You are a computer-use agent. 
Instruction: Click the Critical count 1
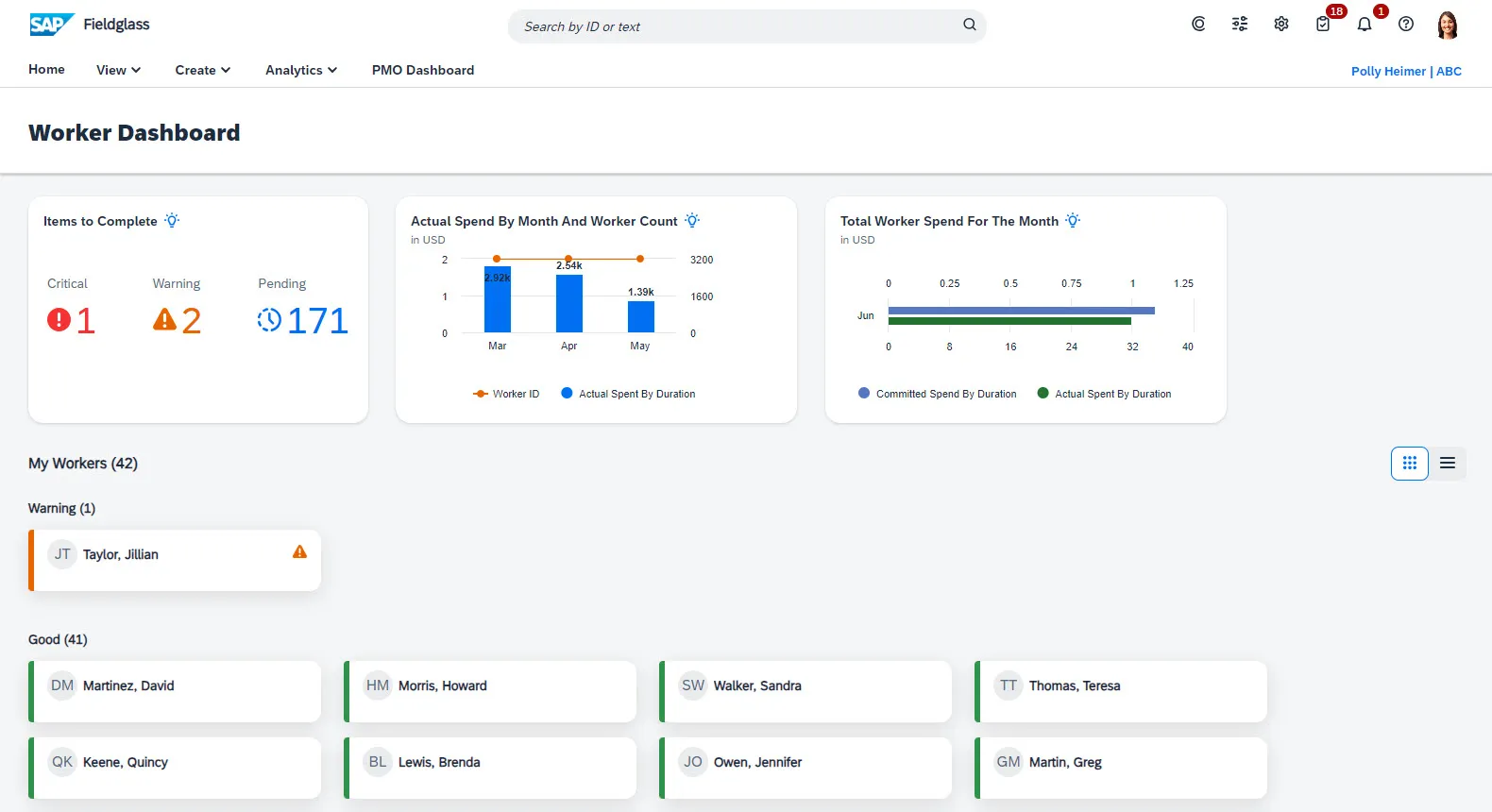tap(86, 321)
